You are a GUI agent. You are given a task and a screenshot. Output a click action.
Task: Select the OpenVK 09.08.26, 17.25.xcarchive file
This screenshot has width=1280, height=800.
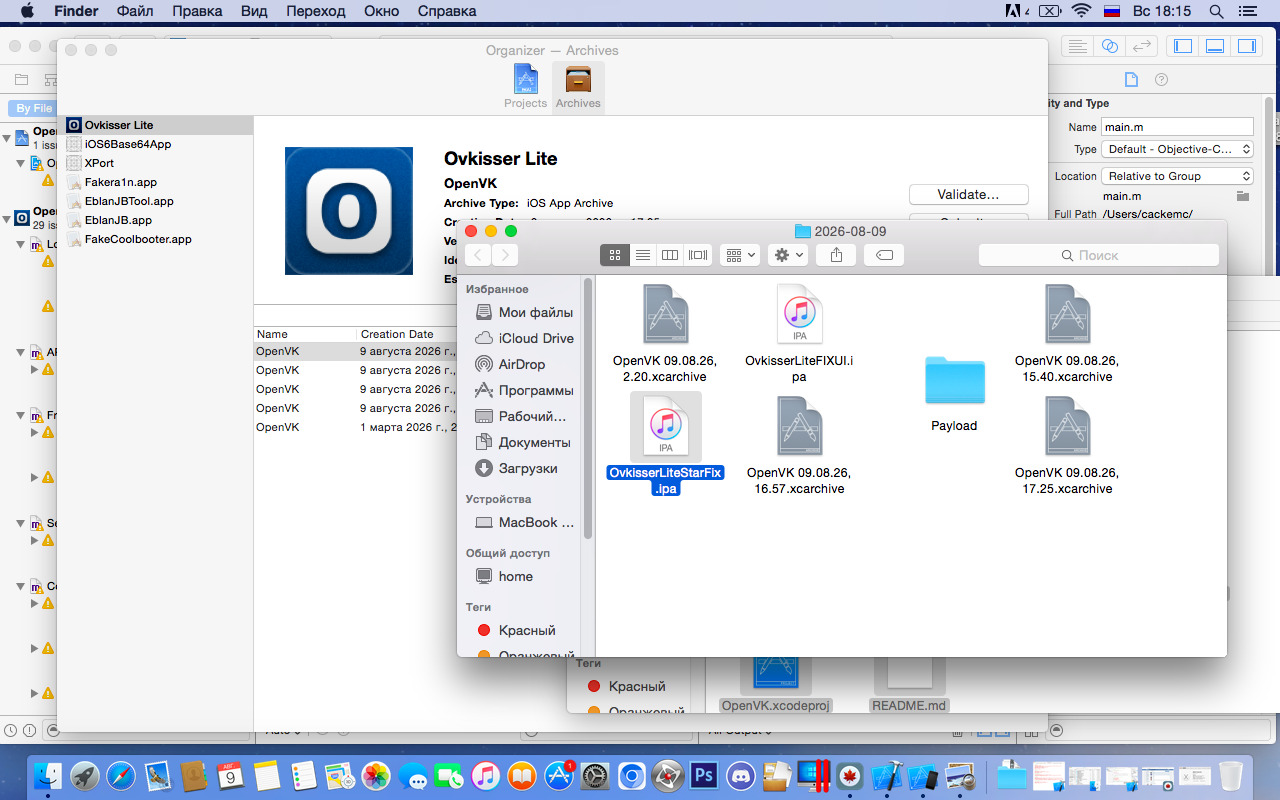click(1067, 446)
